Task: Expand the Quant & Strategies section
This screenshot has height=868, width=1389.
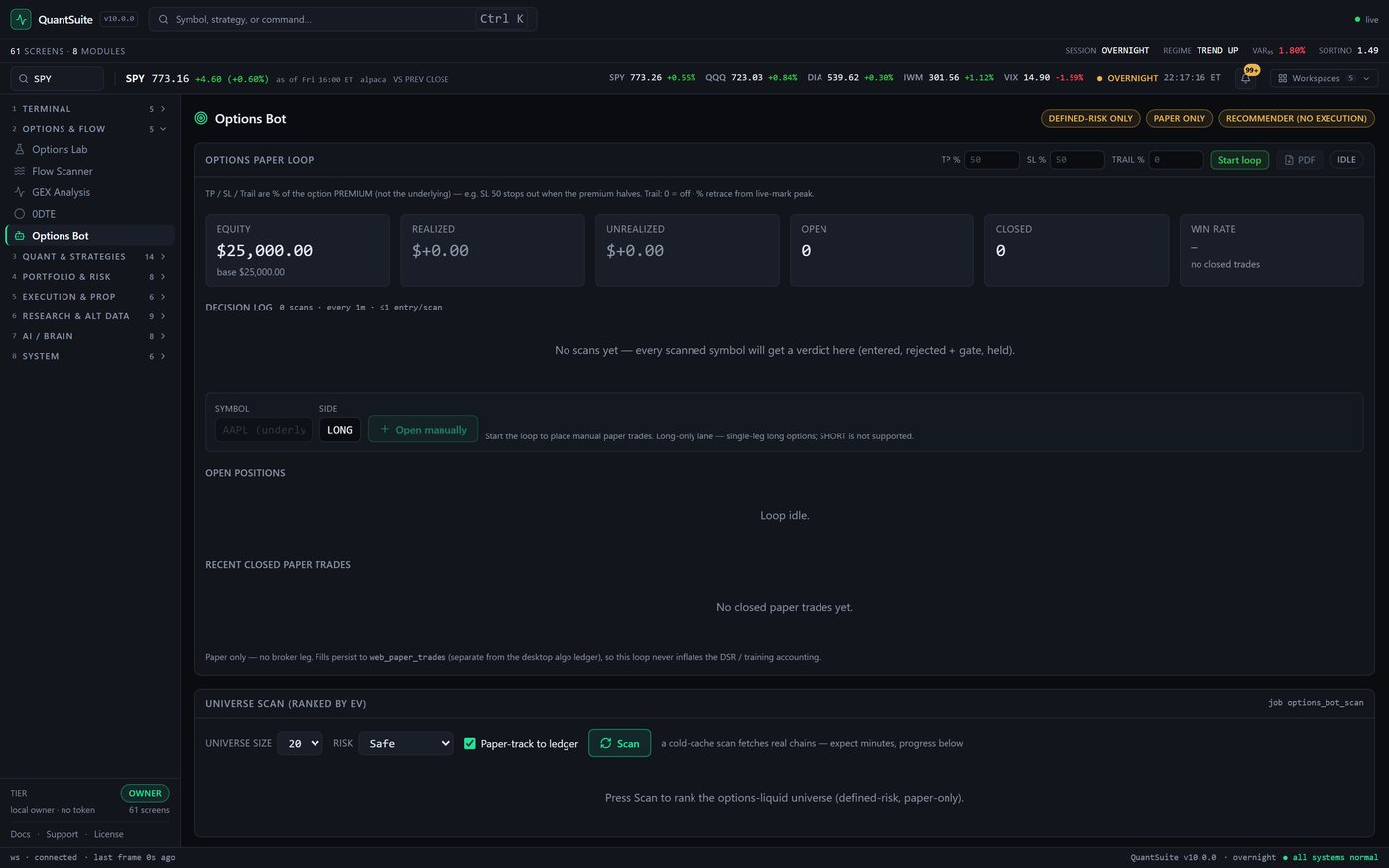Action: coord(89,257)
